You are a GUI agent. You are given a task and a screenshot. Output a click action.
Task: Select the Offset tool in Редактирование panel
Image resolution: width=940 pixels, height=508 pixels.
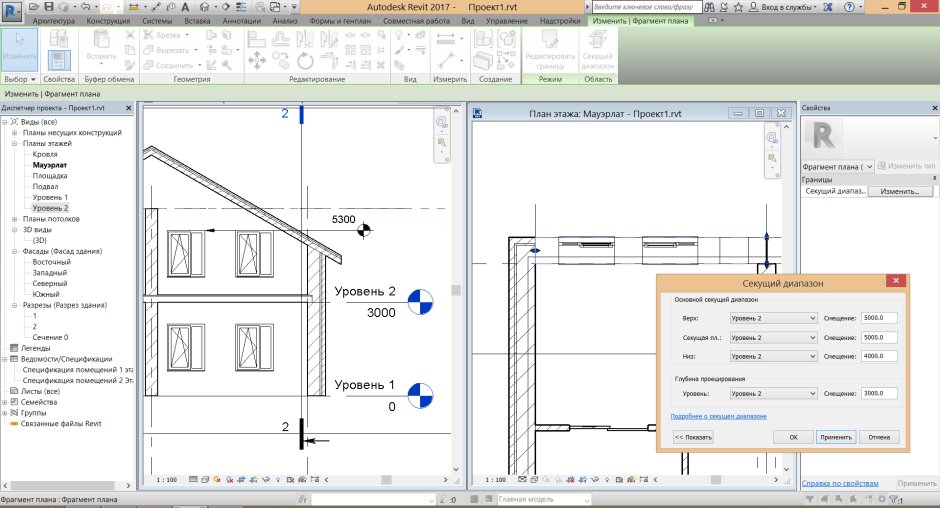281,38
